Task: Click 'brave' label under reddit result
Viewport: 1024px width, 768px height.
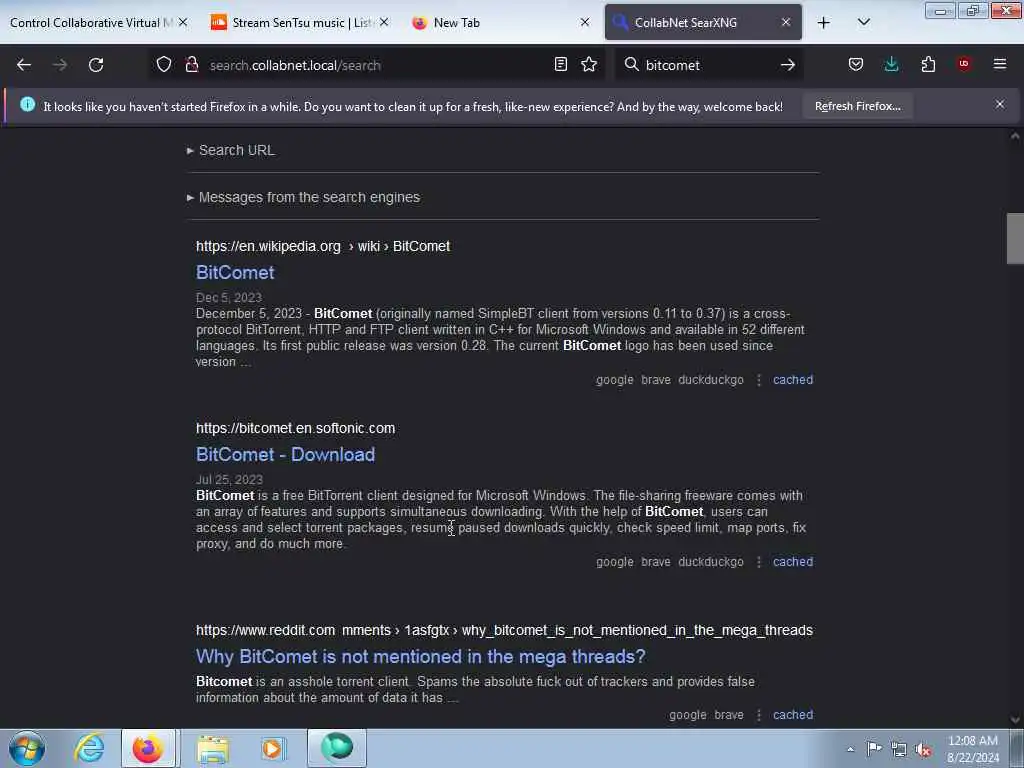Action: pyautogui.click(x=729, y=714)
